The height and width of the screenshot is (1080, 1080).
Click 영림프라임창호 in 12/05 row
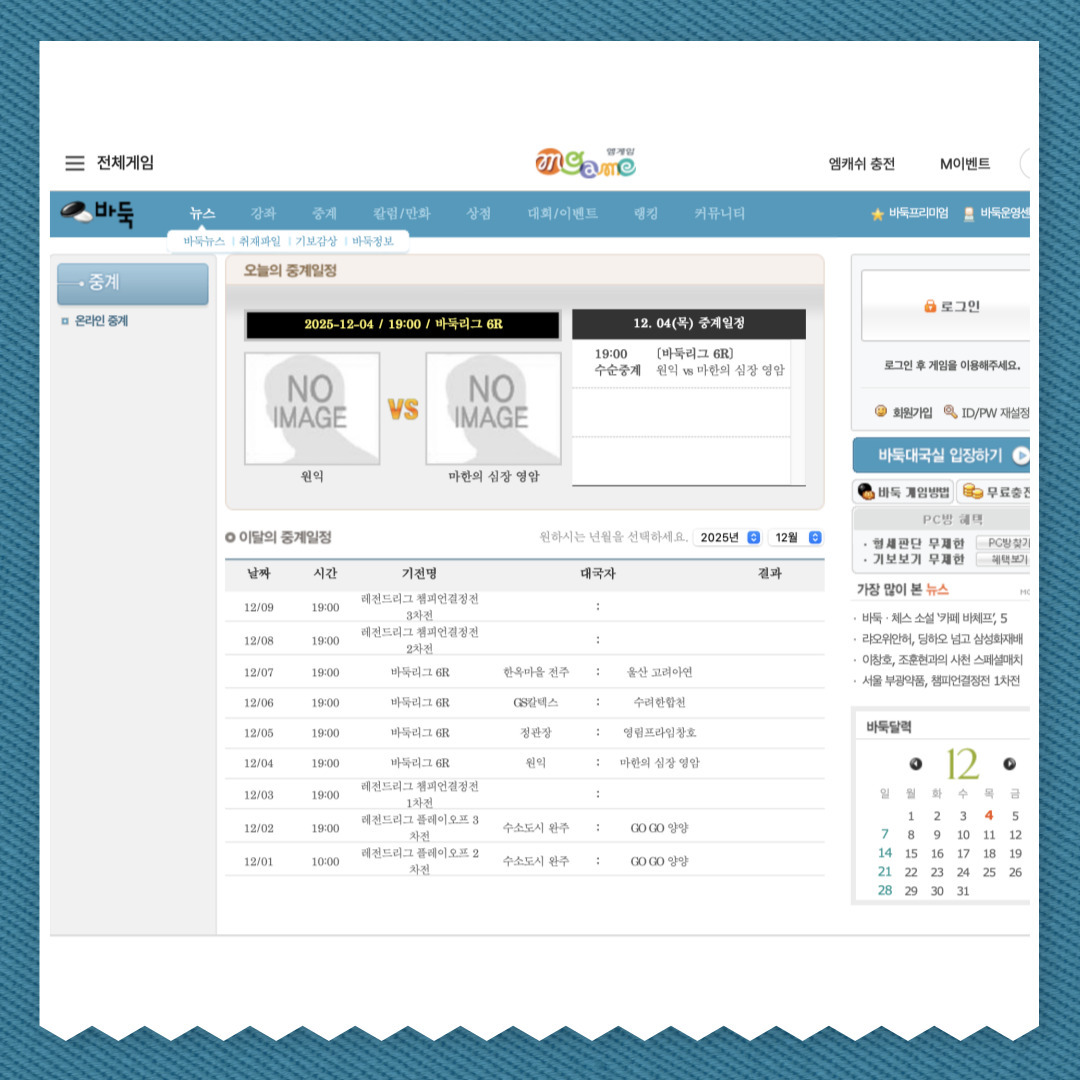[659, 733]
